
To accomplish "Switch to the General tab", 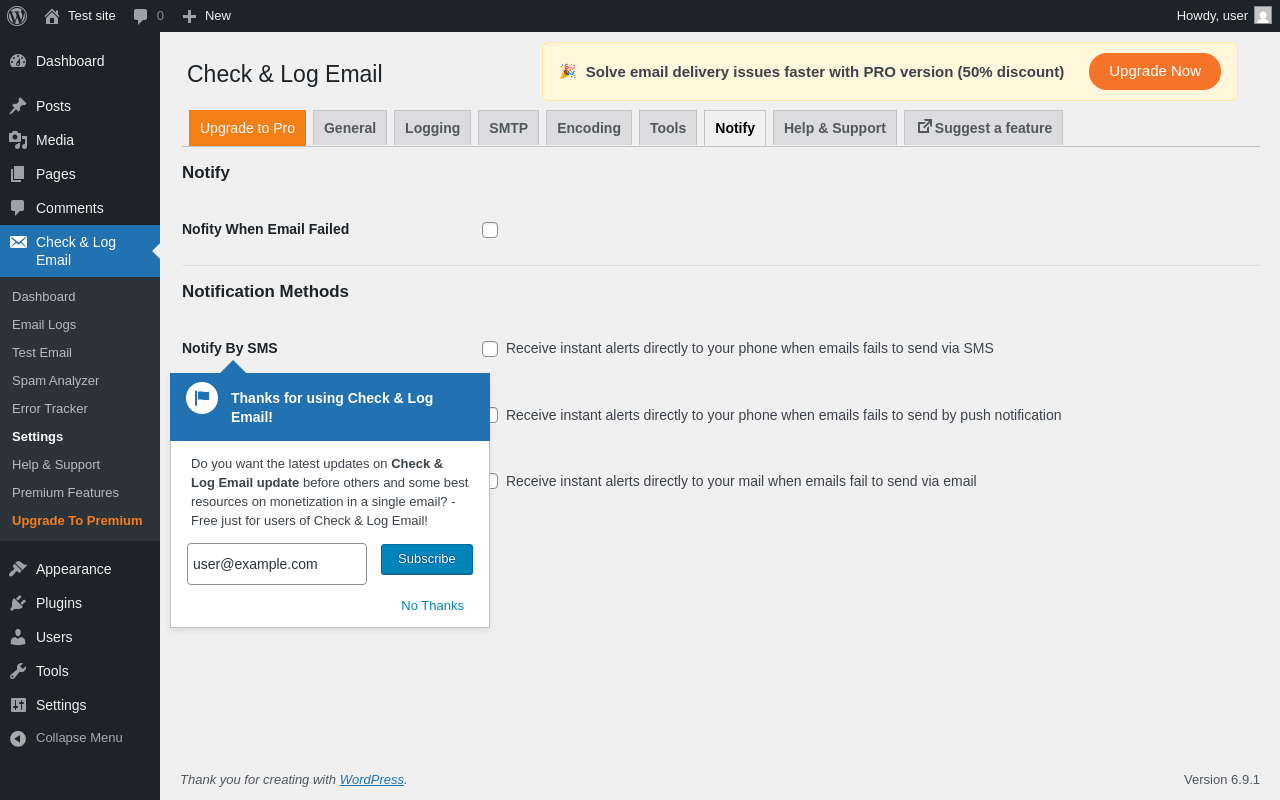I will [350, 128].
